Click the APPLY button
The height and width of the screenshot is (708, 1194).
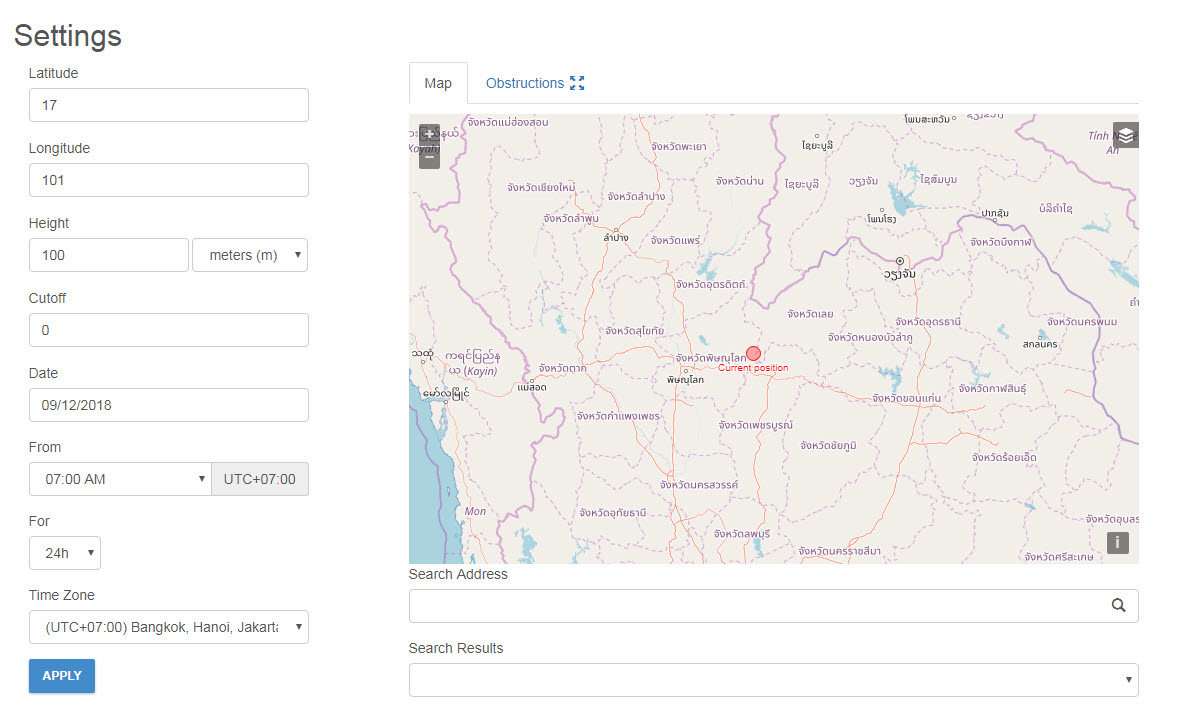61,676
